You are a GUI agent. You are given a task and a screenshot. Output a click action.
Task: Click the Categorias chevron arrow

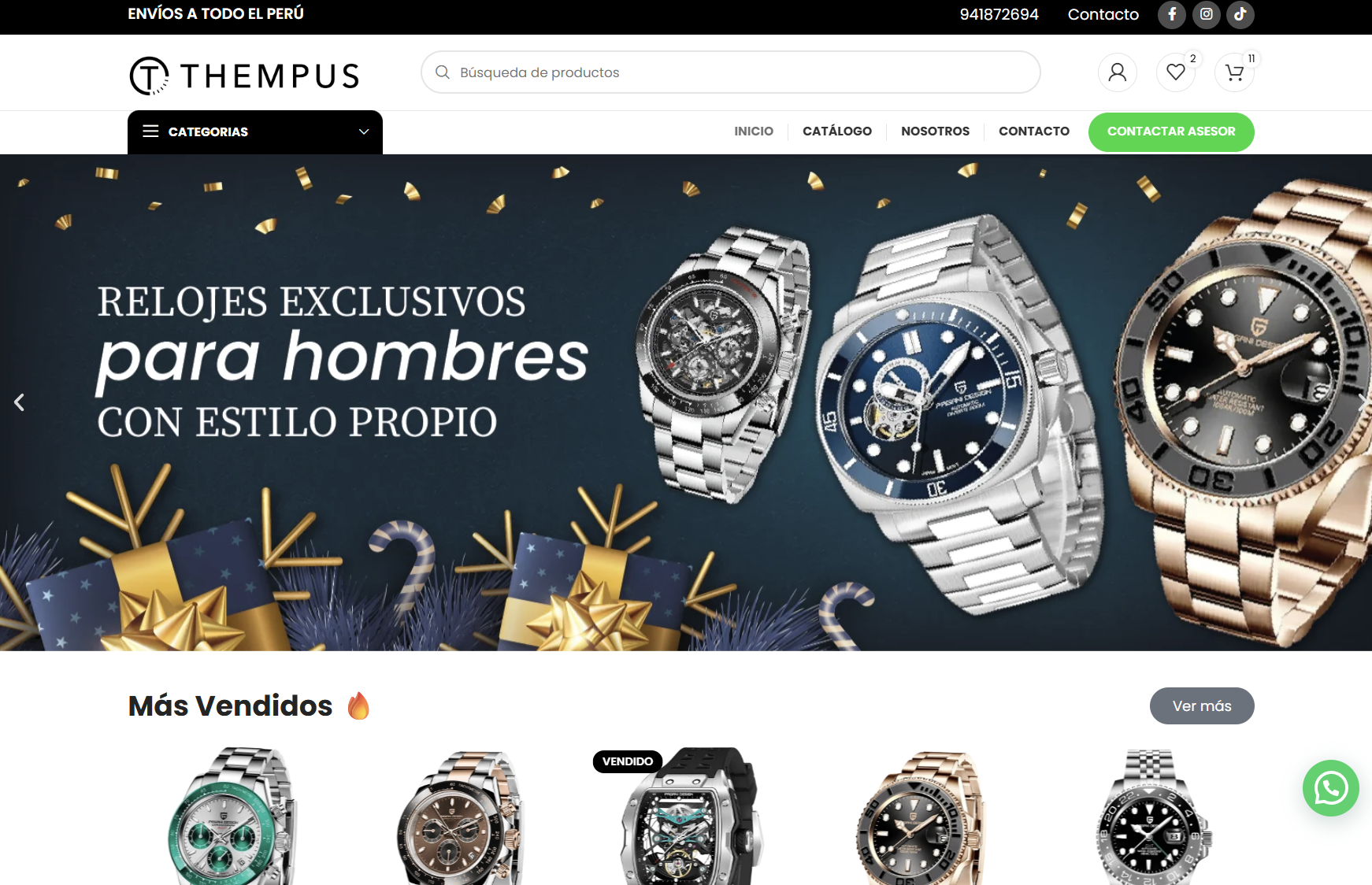pos(364,131)
